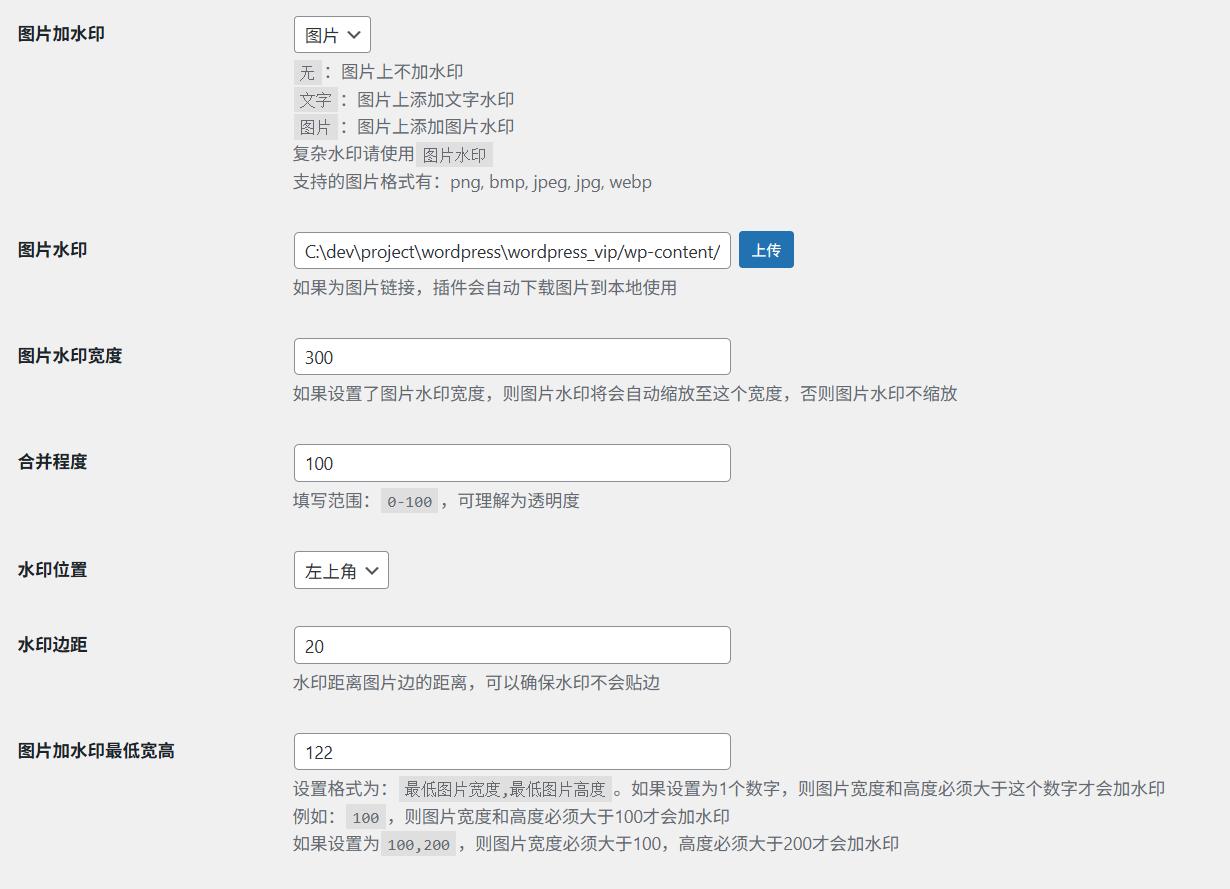Click the 水印边距 row label
Screen dimensions: 1230x889
coord(52,645)
